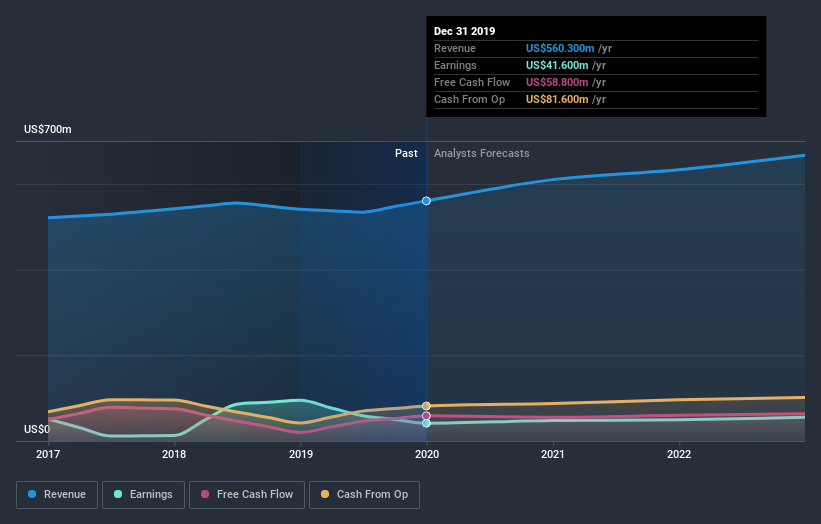Click the 2020 x-axis label
Image resolution: width=821 pixels, height=524 pixels.
click(427, 454)
